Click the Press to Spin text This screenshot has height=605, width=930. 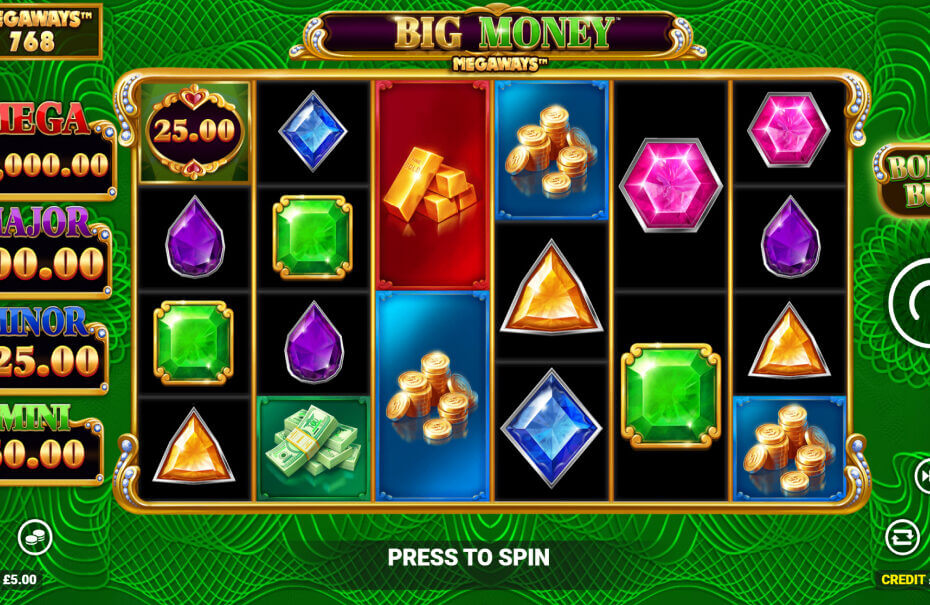click(469, 557)
